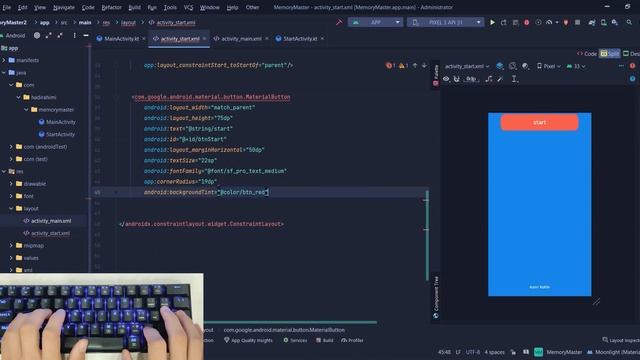Screen dimensions: 640x360
Task: Click the Make Project hammer icon
Action: [339, 22]
